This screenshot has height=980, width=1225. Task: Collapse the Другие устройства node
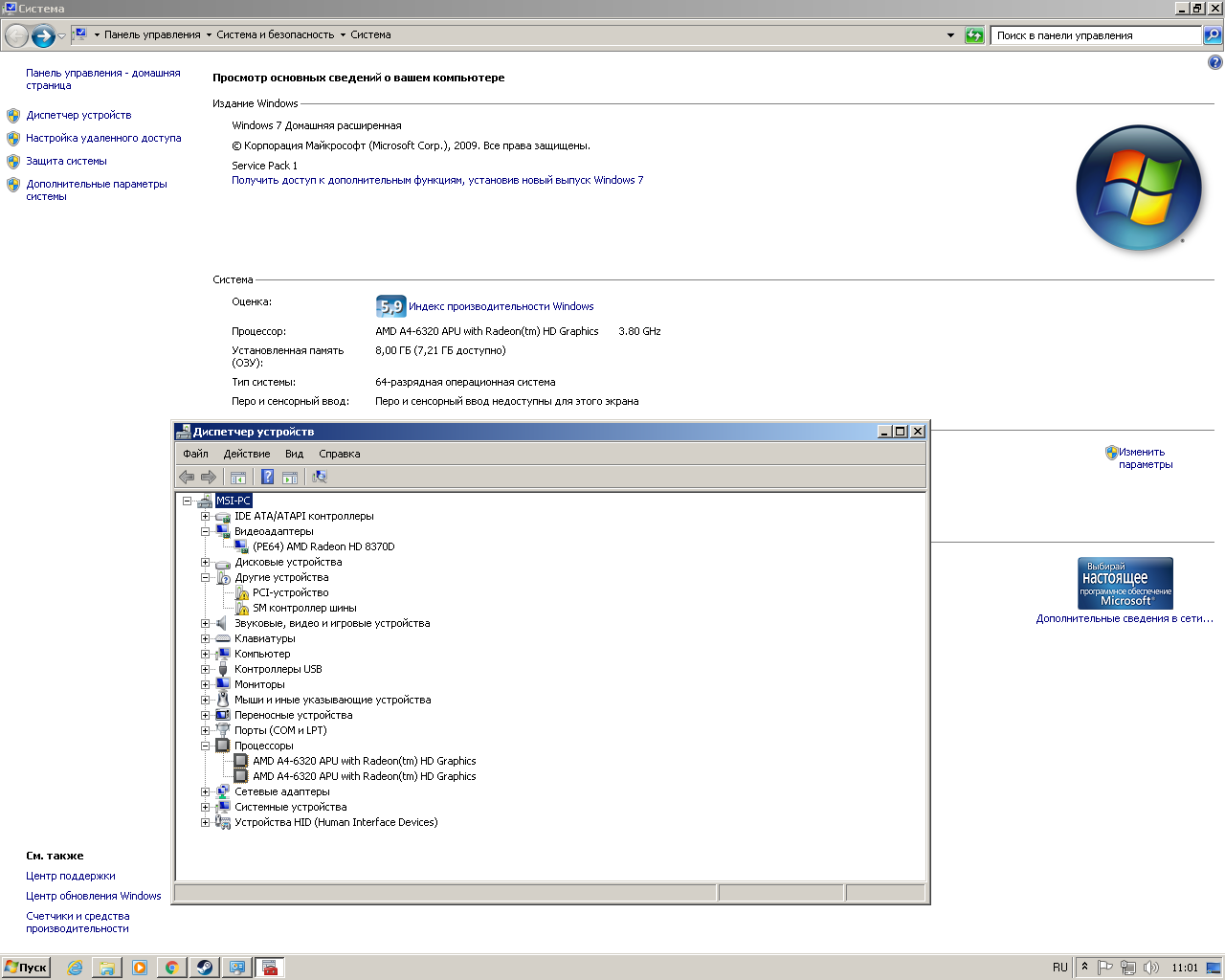pos(205,578)
